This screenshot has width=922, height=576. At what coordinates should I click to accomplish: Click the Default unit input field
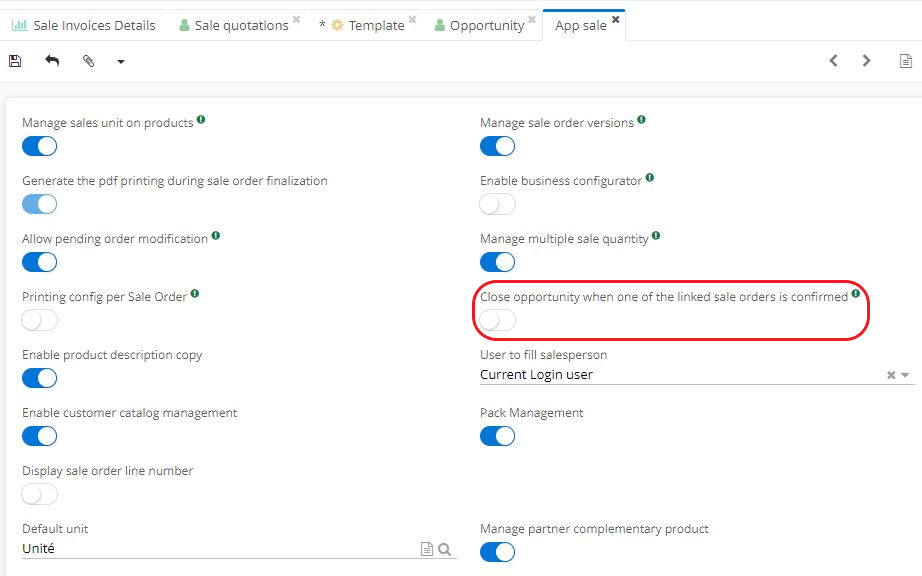215,549
